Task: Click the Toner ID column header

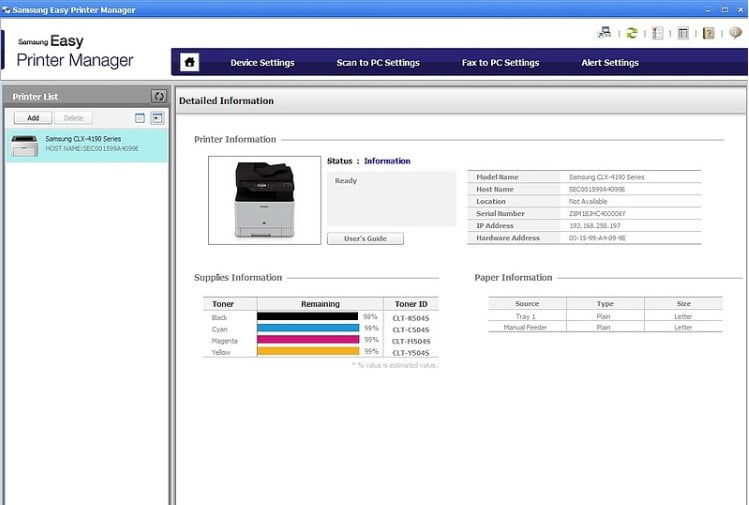Action: coord(411,304)
